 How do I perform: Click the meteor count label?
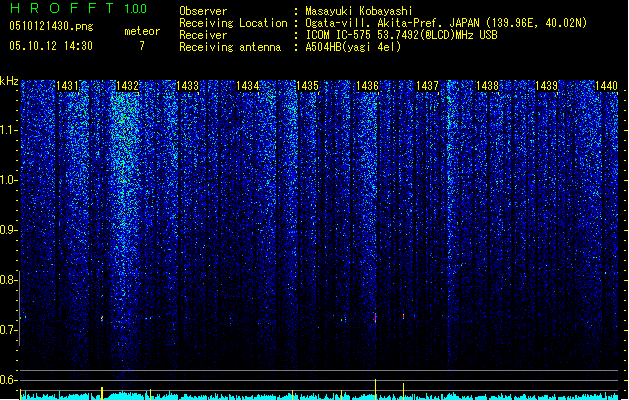click(142, 31)
